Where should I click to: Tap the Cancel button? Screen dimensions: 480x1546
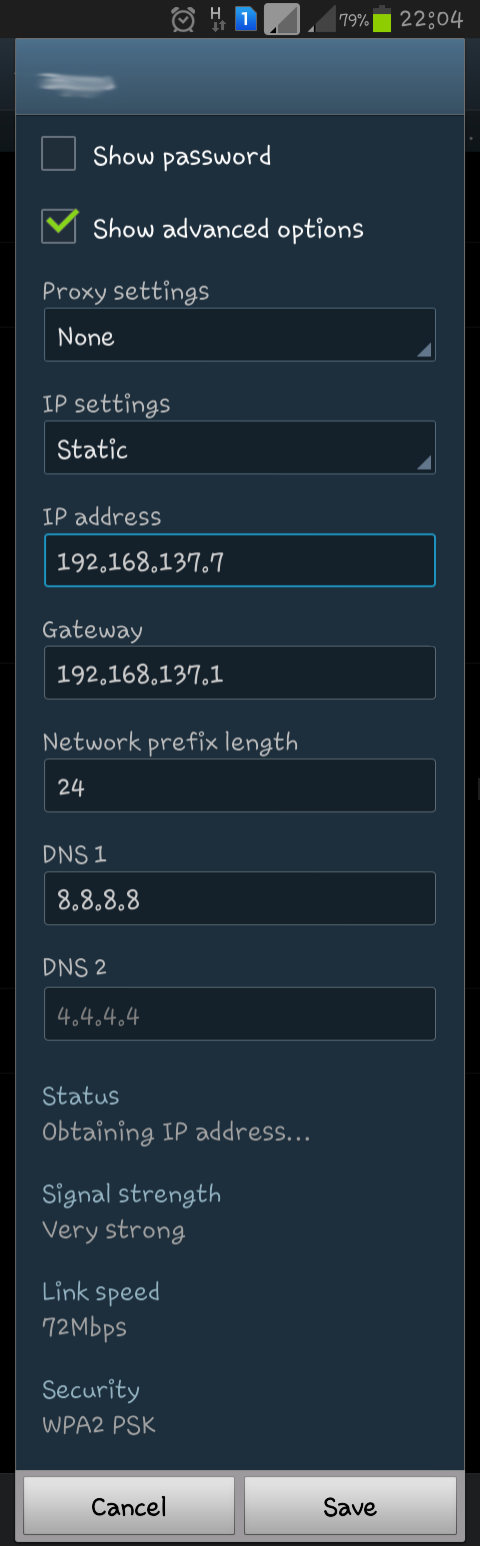tap(129, 1506)
